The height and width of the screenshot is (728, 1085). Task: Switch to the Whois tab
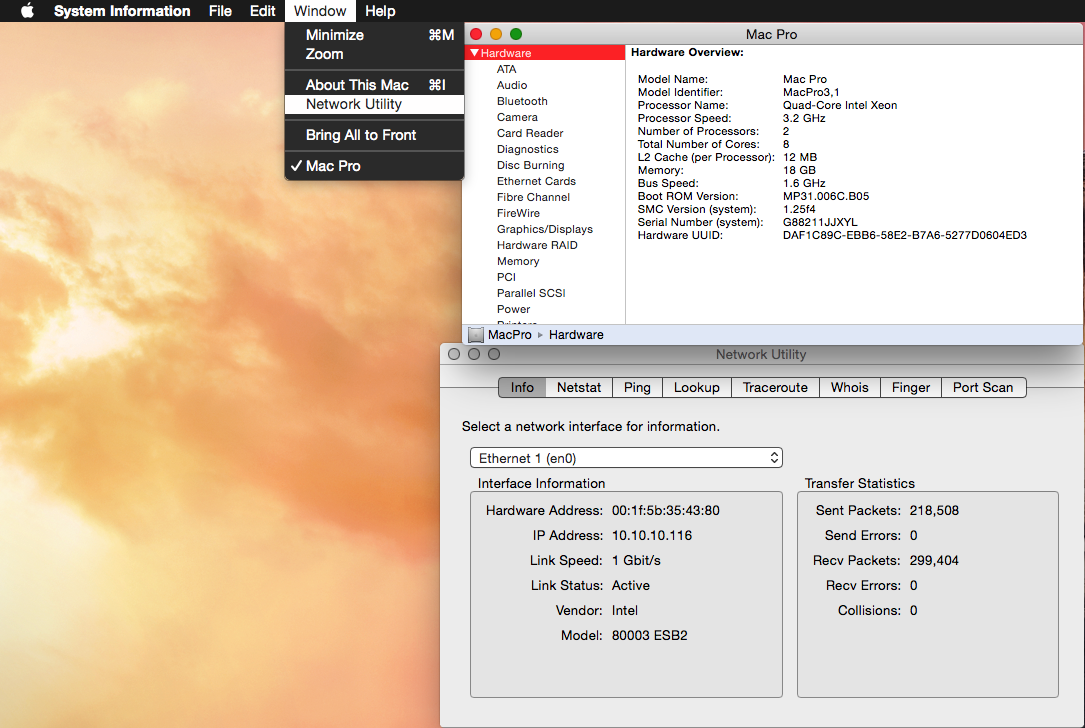click(849, 388)
